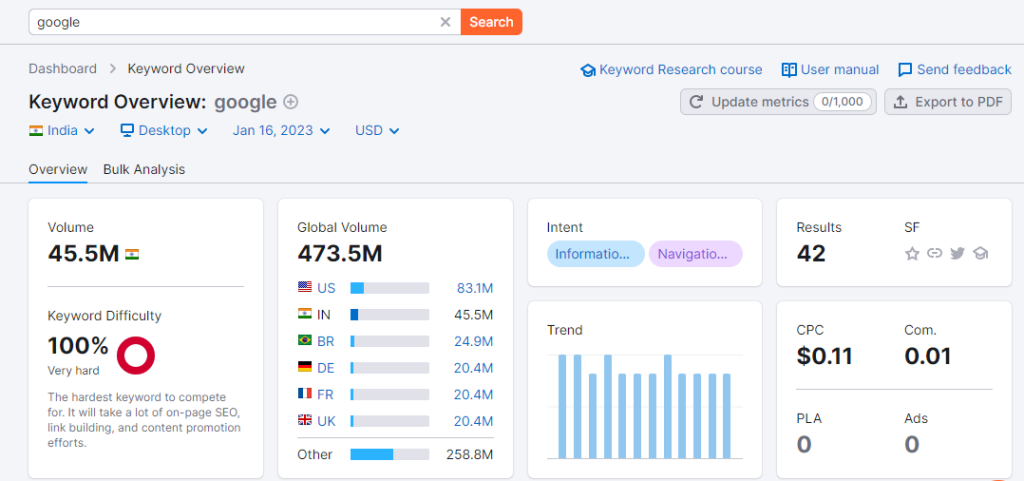
Task: Open the Desktop device dropdown
Action: point(165,131)
